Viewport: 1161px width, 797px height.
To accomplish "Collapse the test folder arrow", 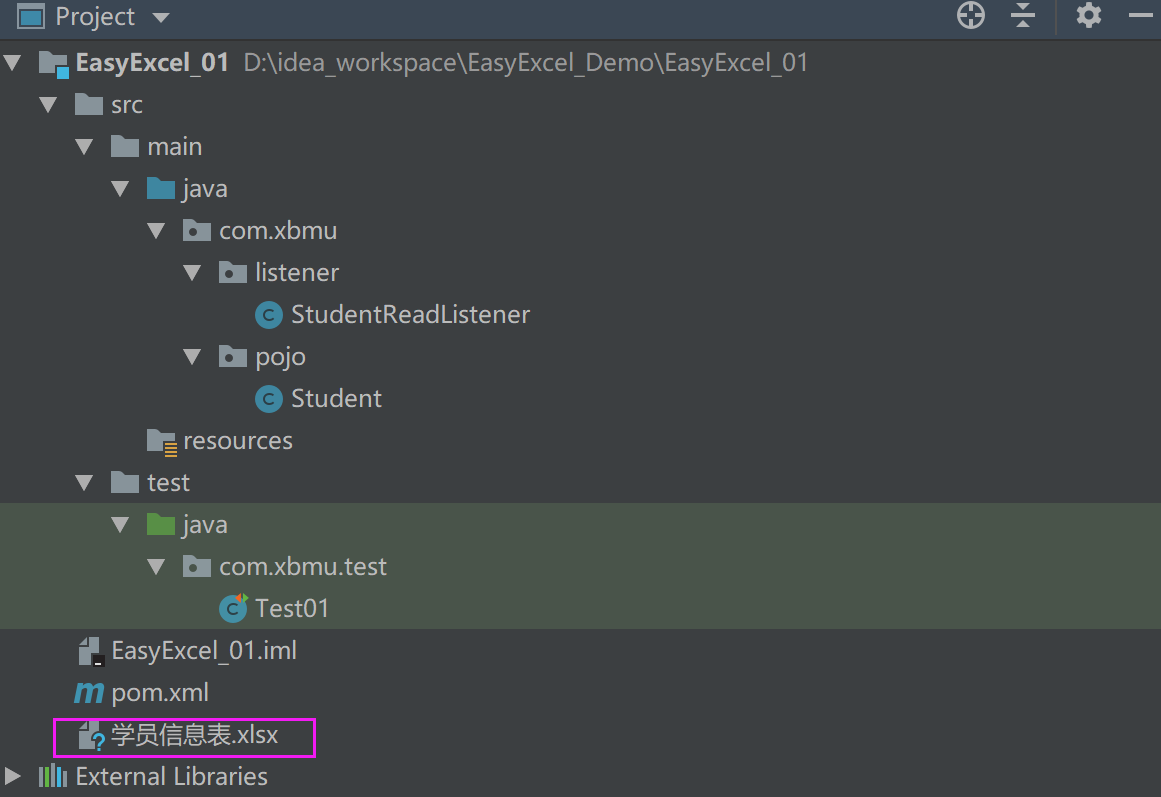I will [84, 483].
